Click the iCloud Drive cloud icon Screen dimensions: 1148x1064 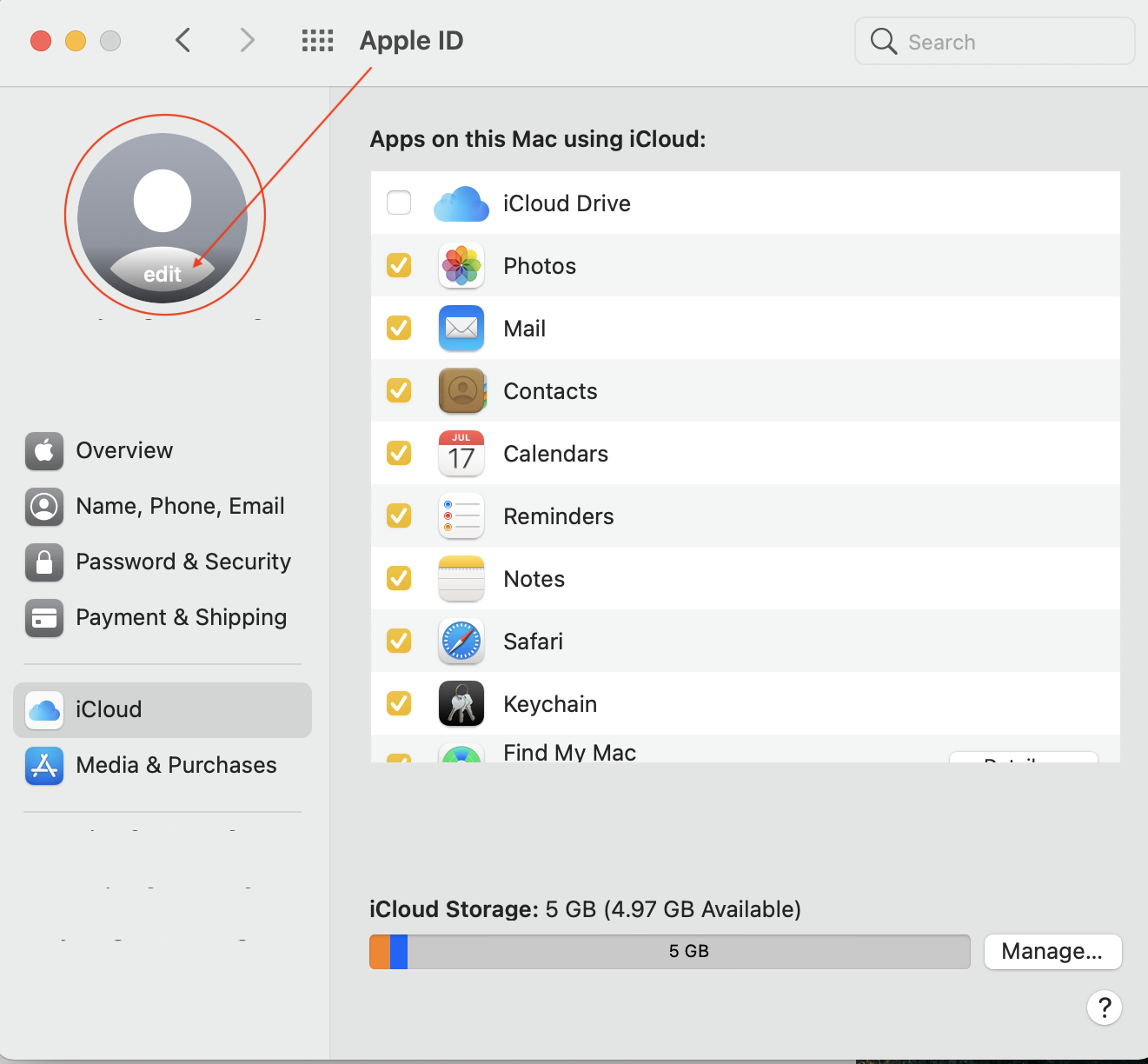point(461,203)
